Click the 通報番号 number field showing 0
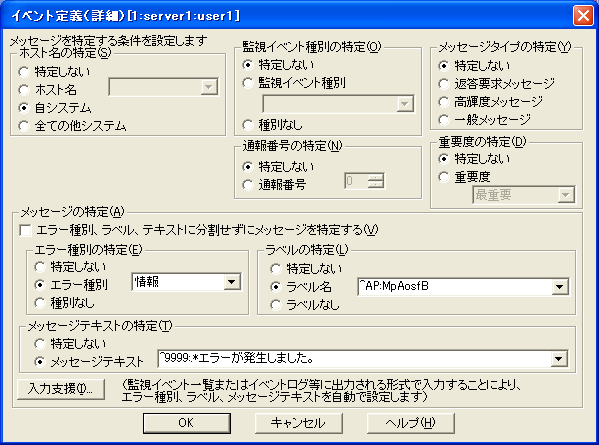This screenshot has height=445, width=599. [356, 181]
